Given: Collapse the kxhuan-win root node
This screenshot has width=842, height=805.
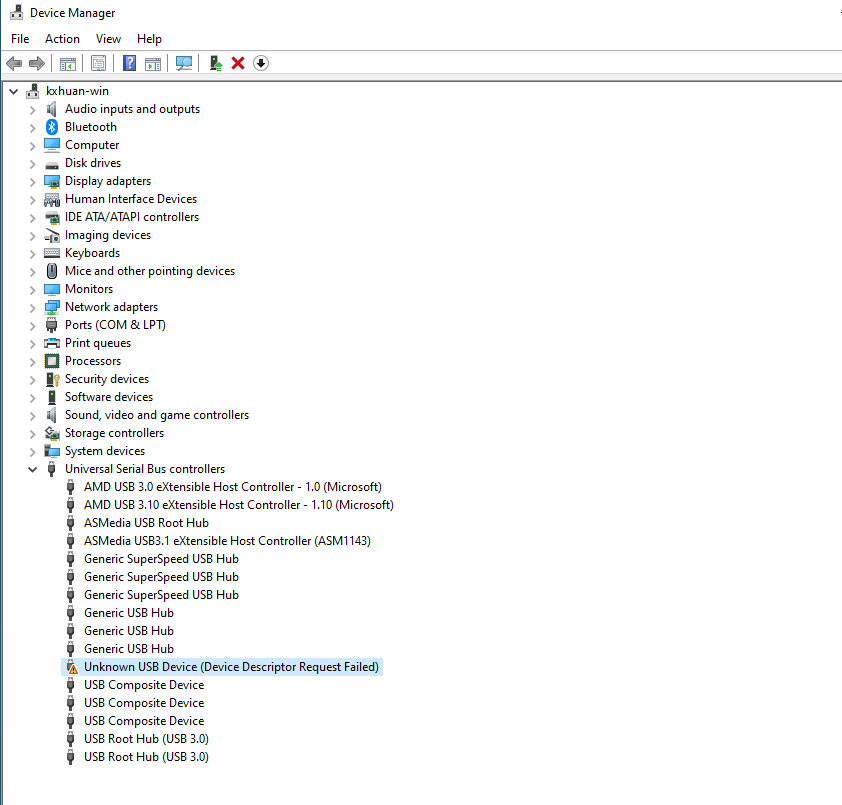Looking at the screenshot, I should (x=14, y=91).
